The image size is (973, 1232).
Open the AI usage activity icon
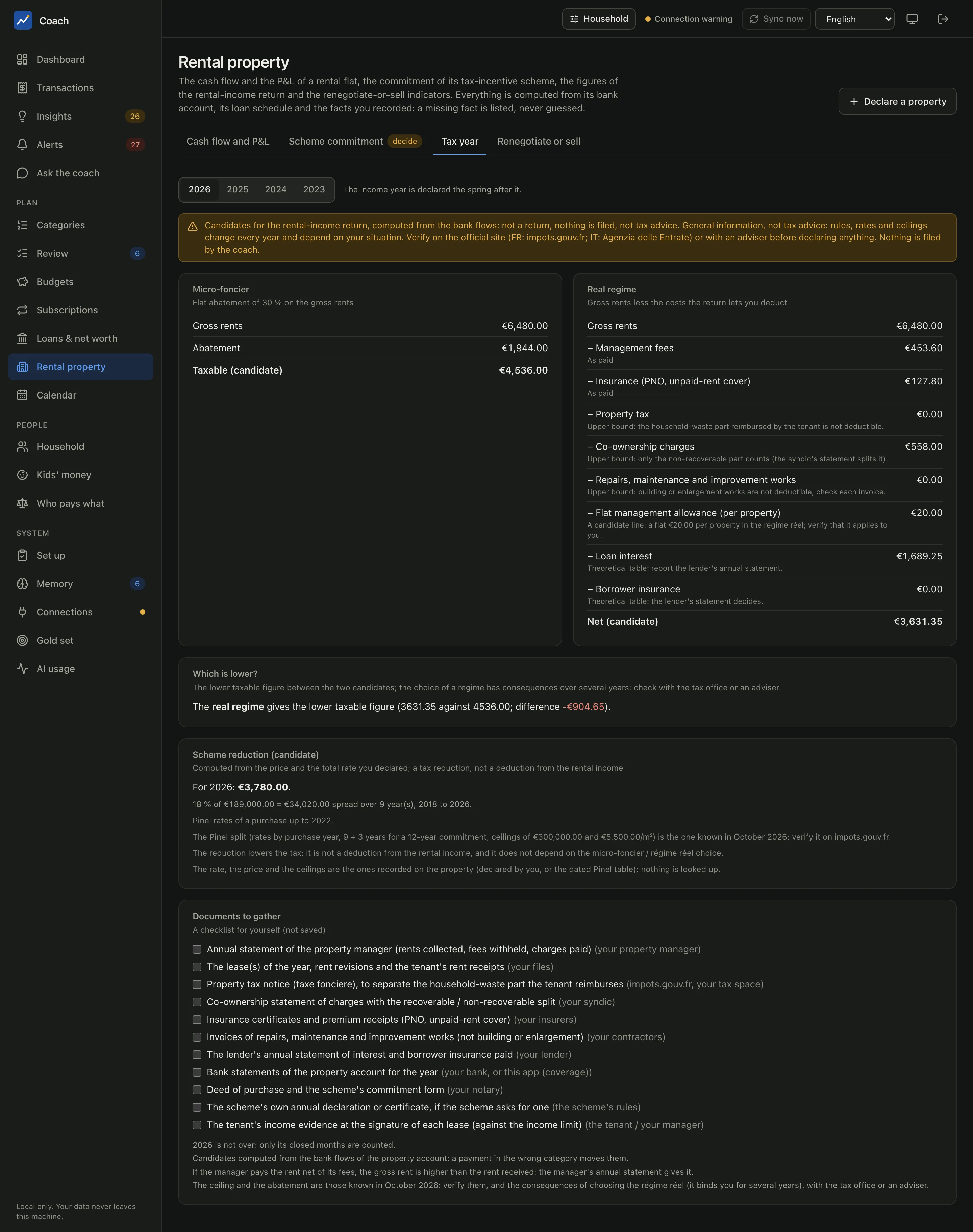click(x=22, y=669)
